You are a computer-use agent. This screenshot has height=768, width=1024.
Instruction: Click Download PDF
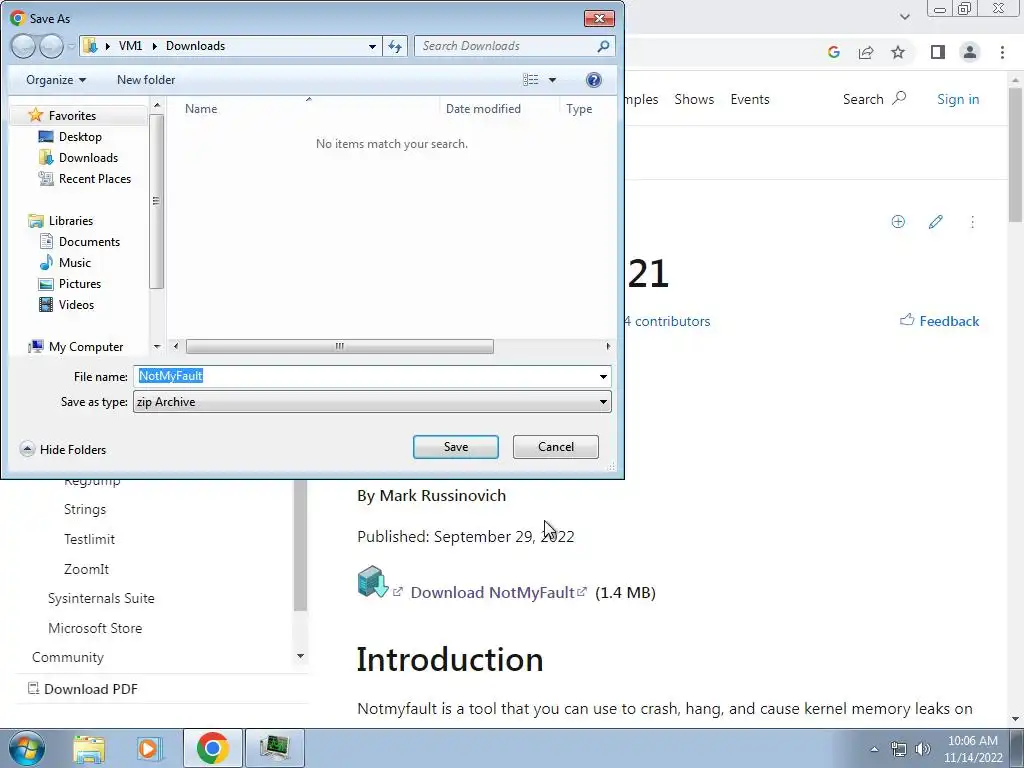pyautogui.click(x=83, y=689)
